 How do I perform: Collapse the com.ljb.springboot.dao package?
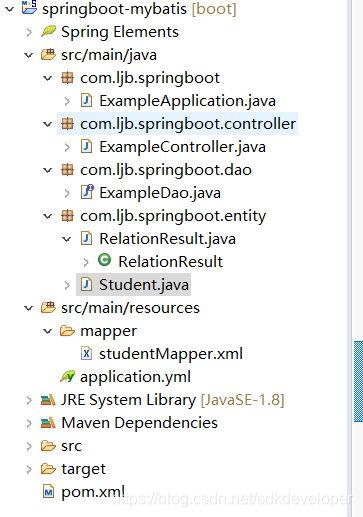pyautogui.click(x=48, y=170)
